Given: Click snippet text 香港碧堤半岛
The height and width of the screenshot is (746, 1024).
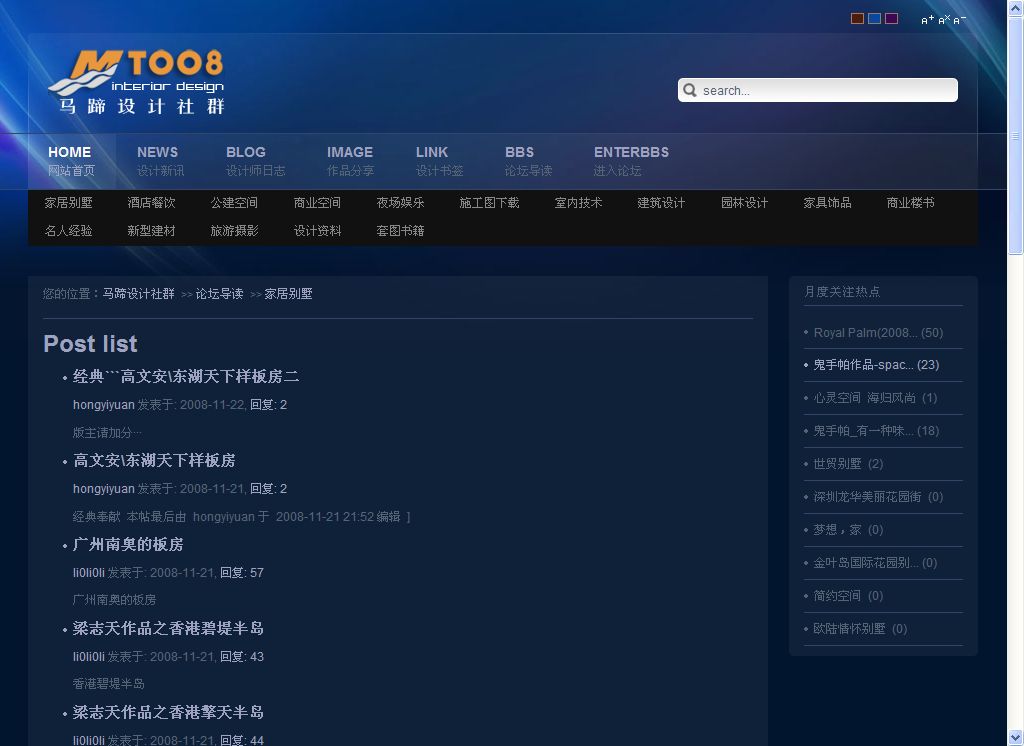Looking at the screenshot, I should tap(108, 684).
